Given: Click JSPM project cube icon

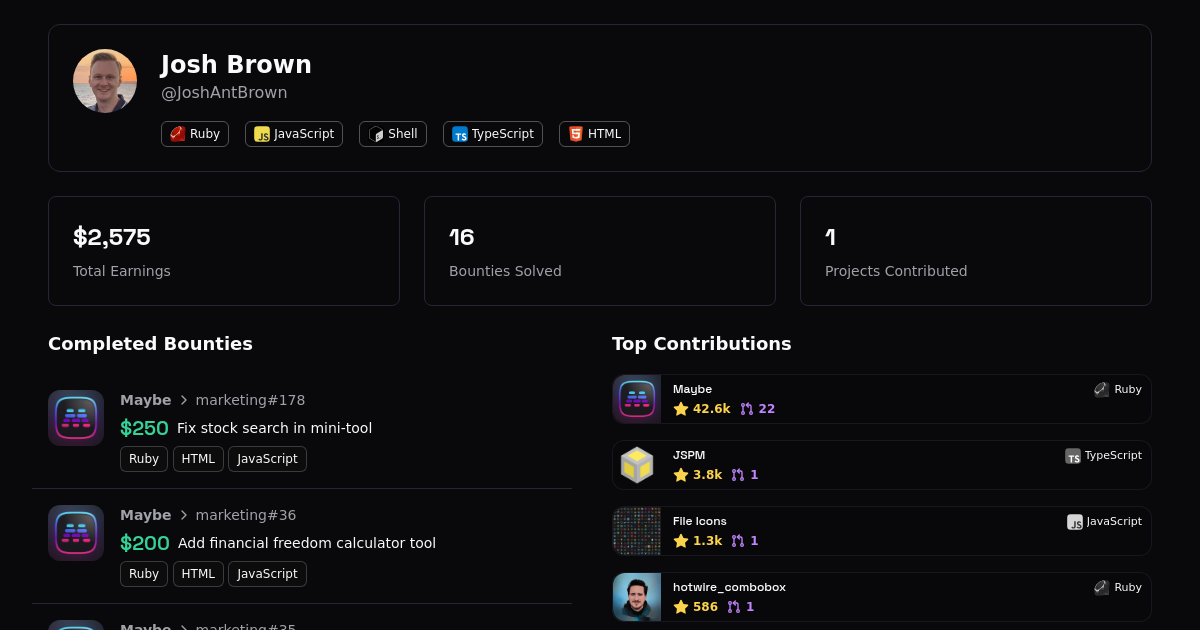Looking at the screenshot, I should point(637,465).
